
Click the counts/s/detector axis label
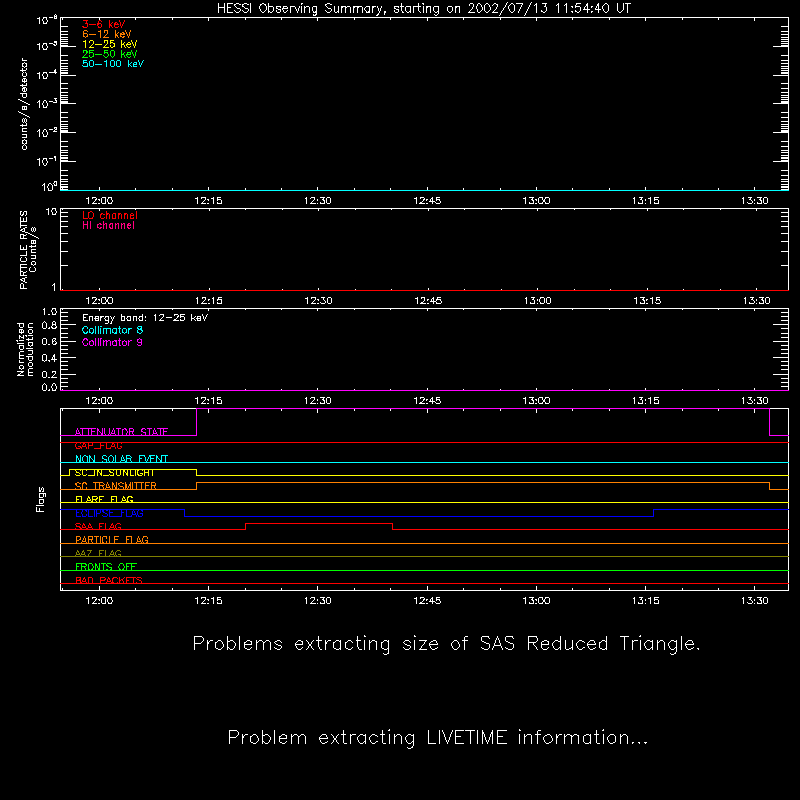24,104
